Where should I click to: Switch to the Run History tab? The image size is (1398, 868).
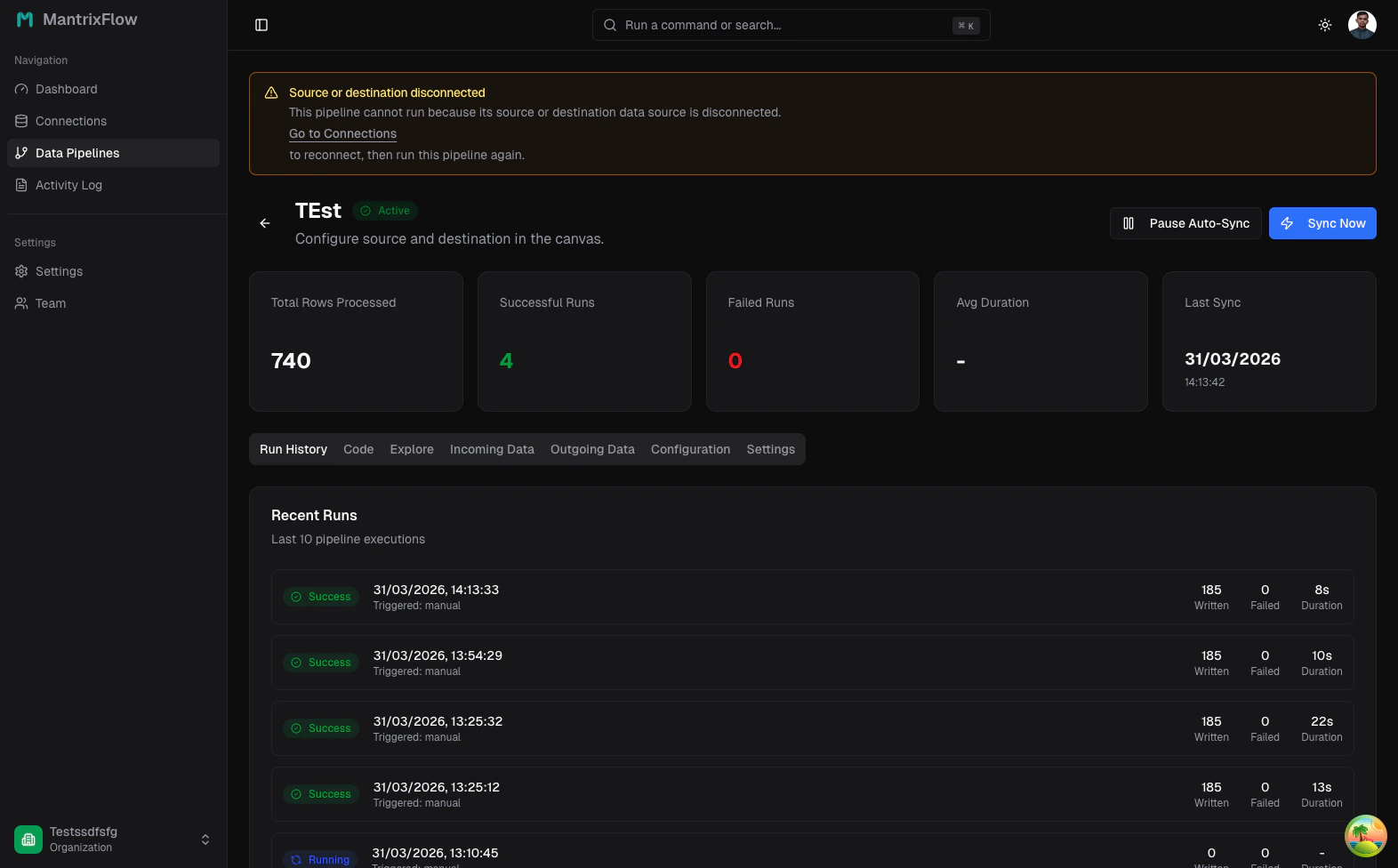coord(293,449)
